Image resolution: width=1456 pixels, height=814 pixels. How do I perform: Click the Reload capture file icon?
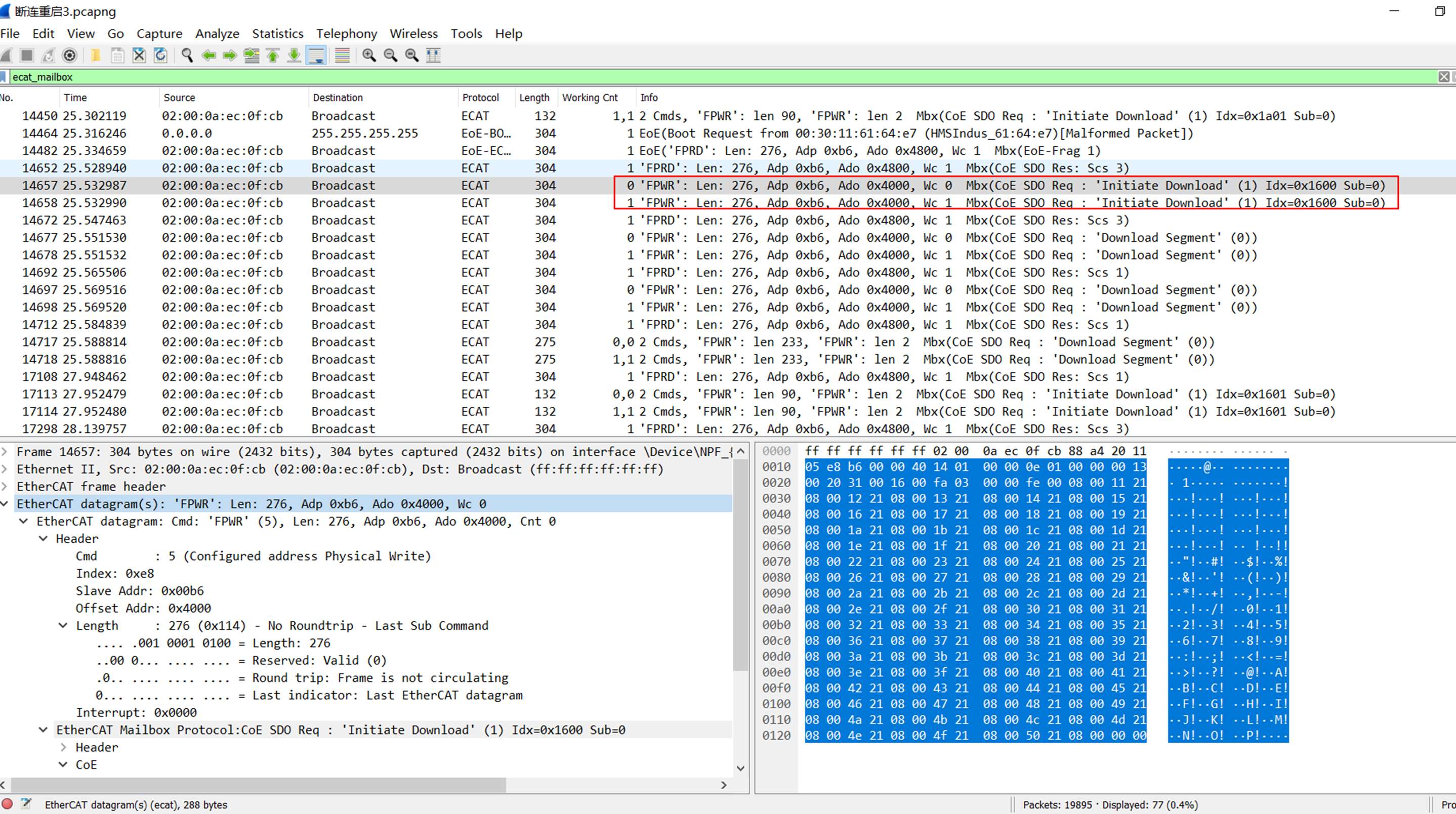pos(160,55)
